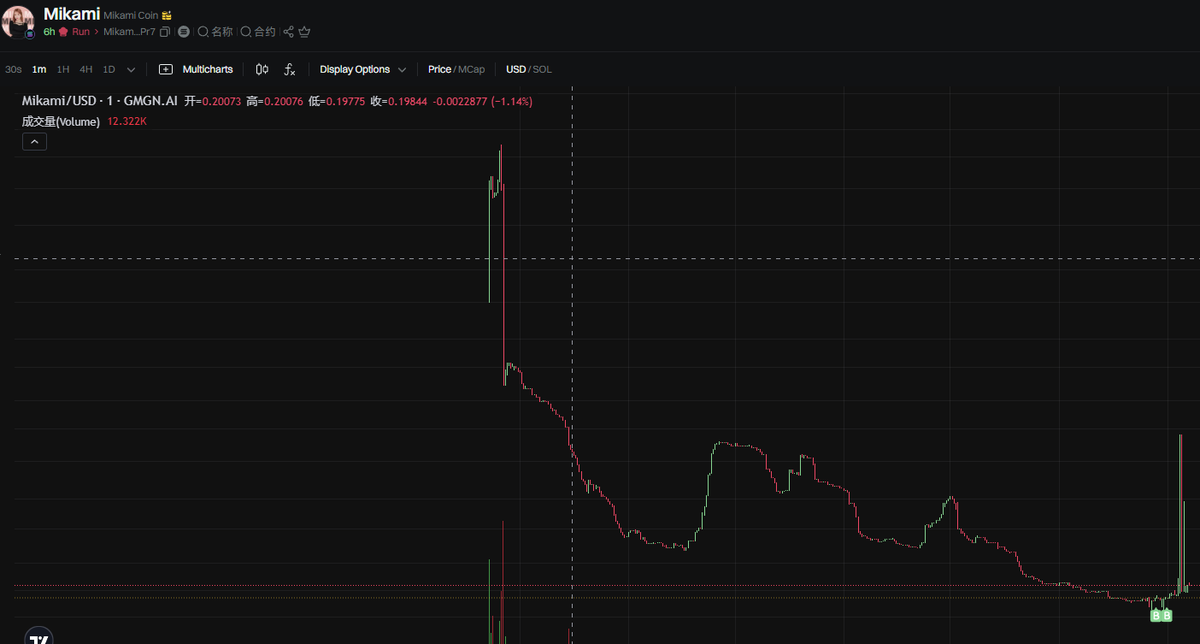The width and height of the screenshot is (1200, 644).
Task: Expand the Display Options dropdown
Action: tap(363, 69)
